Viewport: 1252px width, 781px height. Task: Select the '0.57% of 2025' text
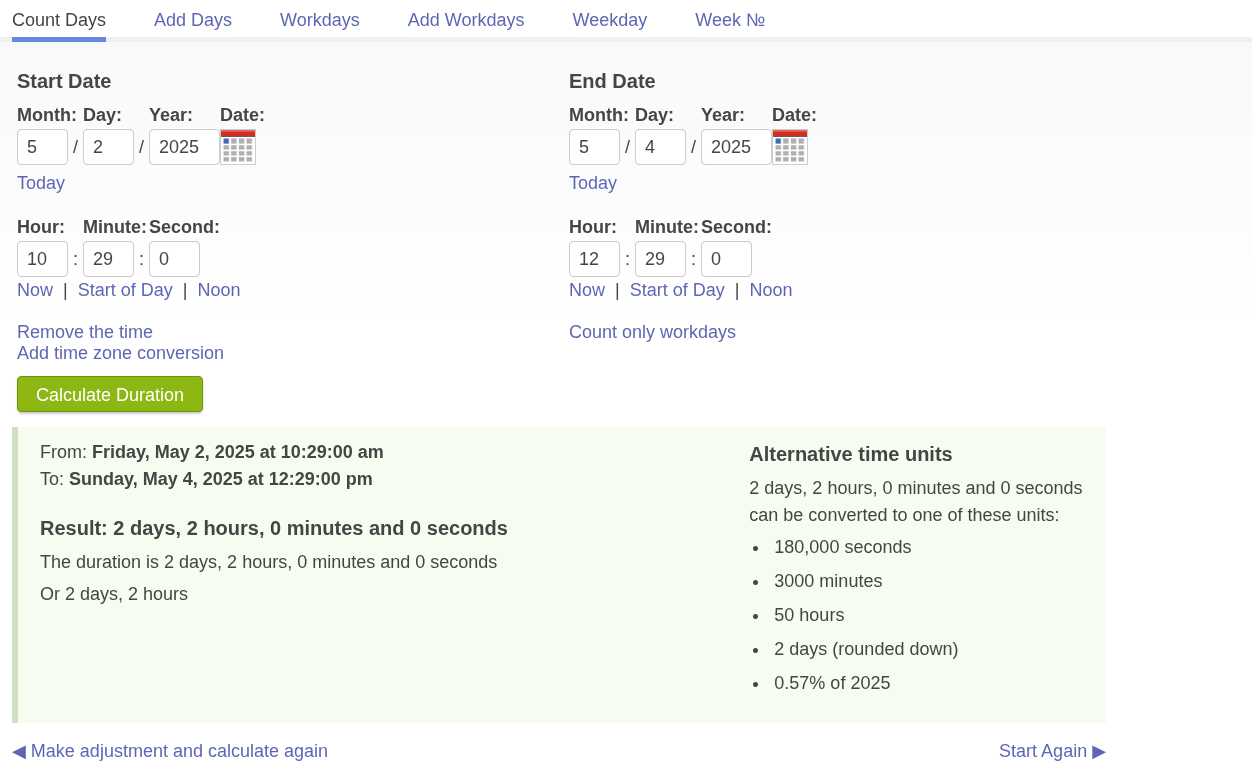click(x=832, y=683)
